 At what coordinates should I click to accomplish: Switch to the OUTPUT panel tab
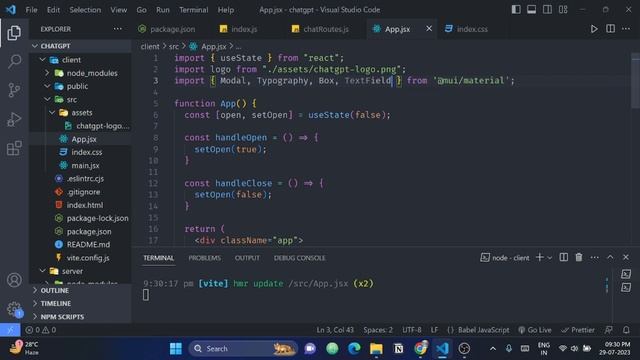click(x=247, y=258)
